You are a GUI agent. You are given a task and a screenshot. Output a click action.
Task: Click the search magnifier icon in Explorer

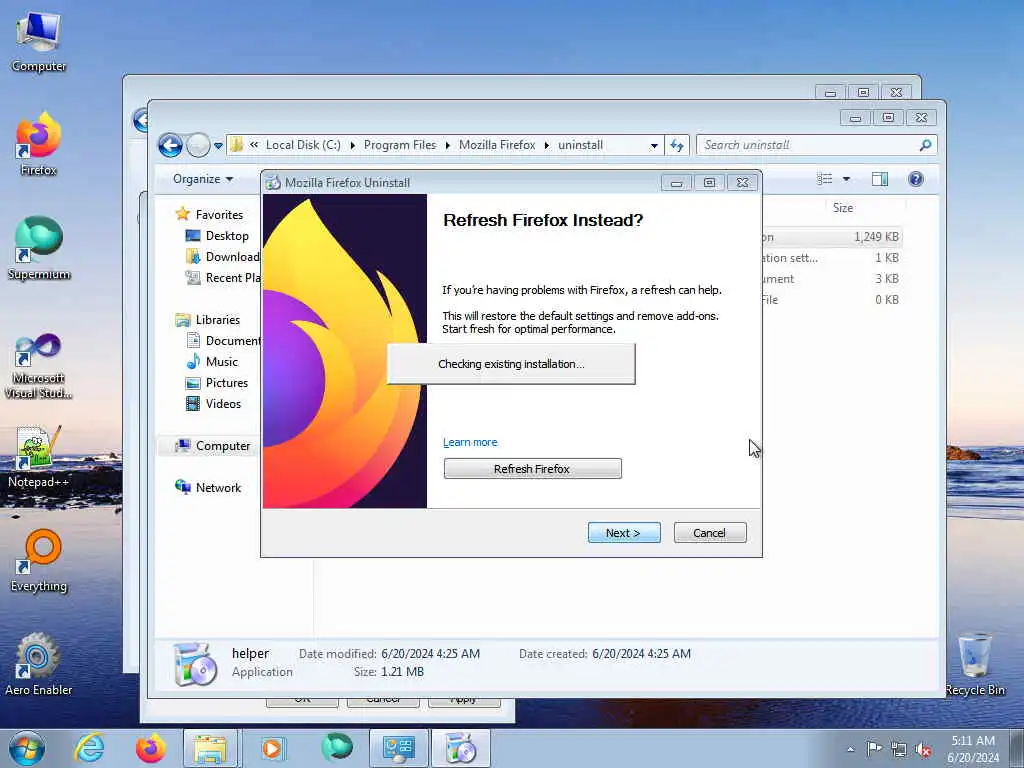(x=925, y=145)
